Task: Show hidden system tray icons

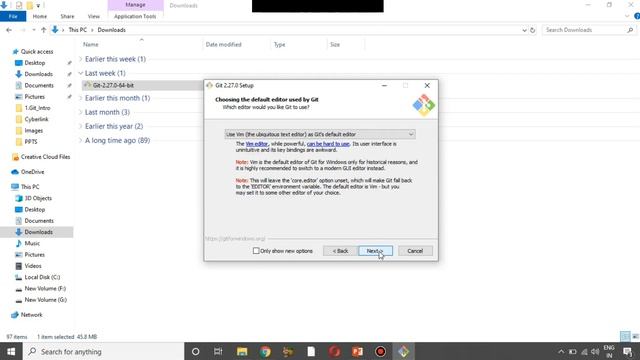Action: [x=561, y=351]
